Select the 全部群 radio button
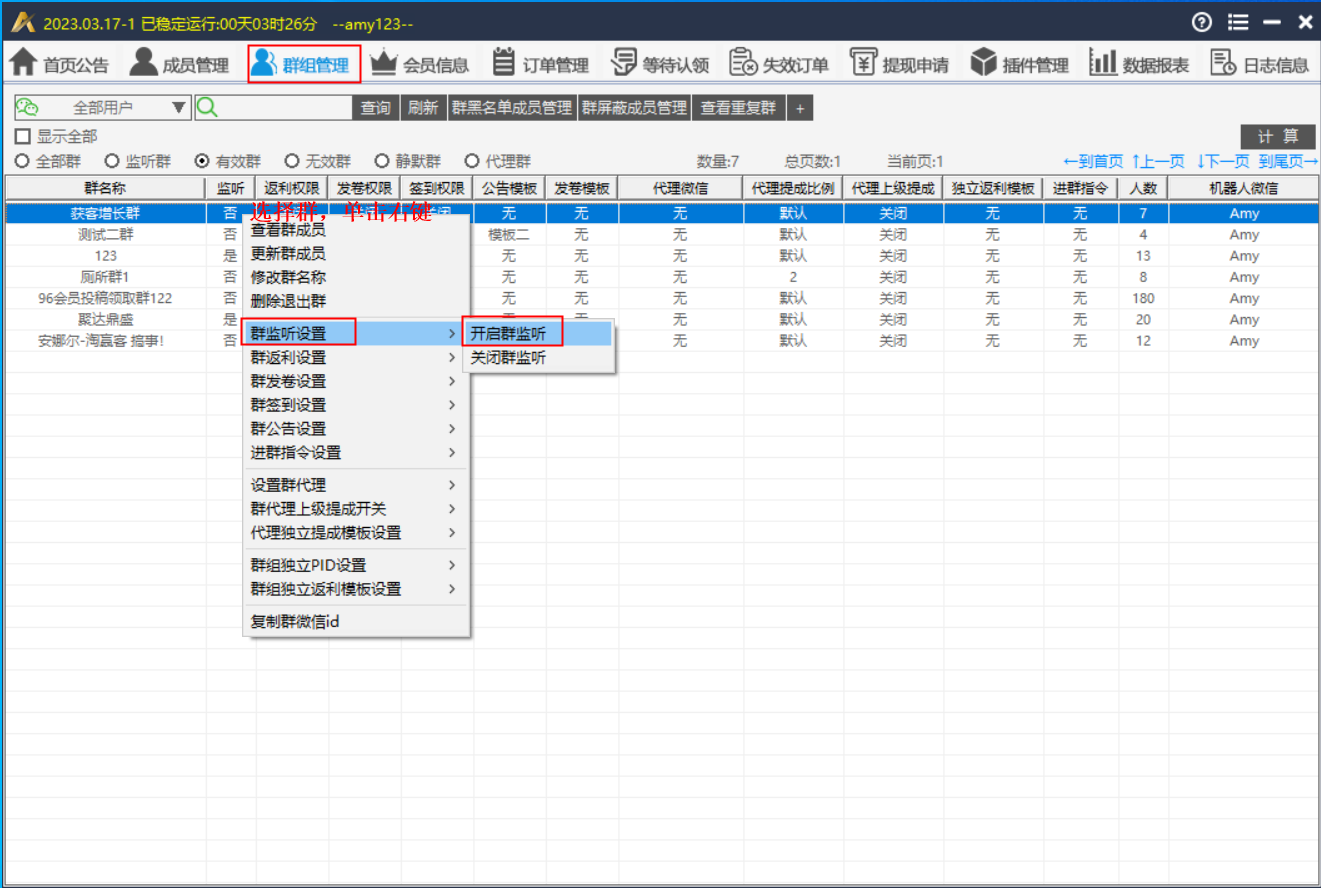 point(21,161)
